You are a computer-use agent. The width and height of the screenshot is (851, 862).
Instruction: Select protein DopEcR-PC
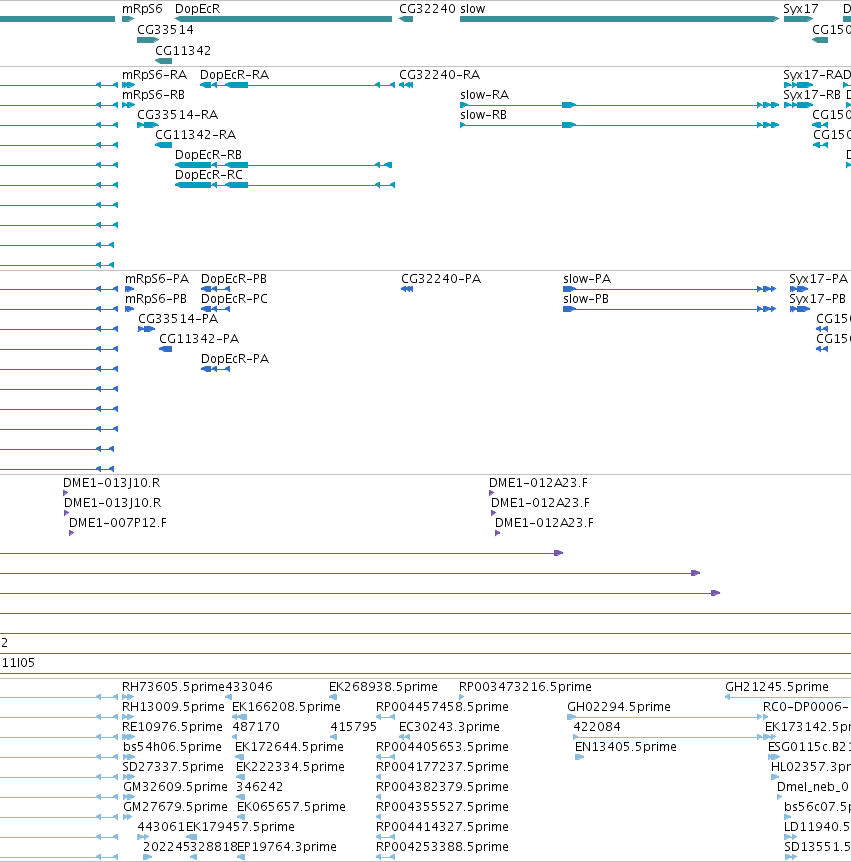[x=234, y=299]
